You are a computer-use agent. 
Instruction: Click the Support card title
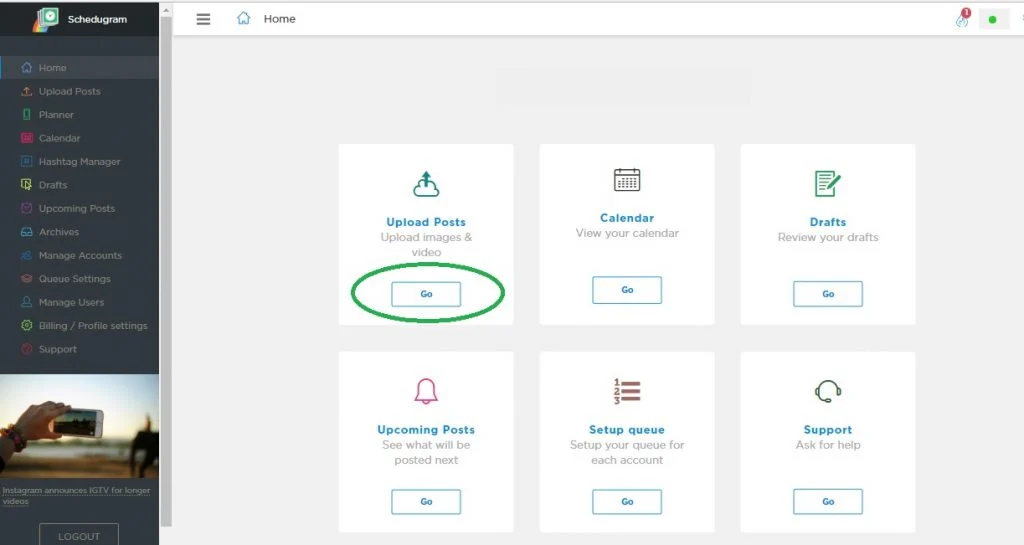(827, 429)
